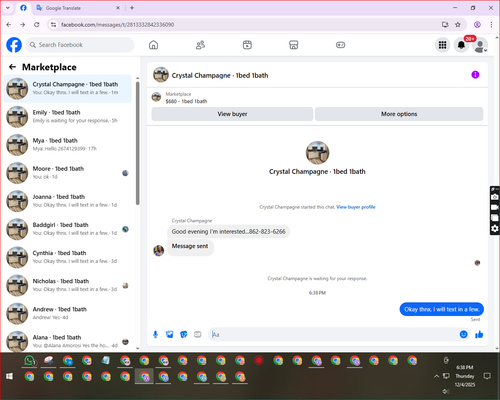This screenshot has height=400, width=500.
Task: Expand the browser tab search dropdown
Action: (8, 8)
